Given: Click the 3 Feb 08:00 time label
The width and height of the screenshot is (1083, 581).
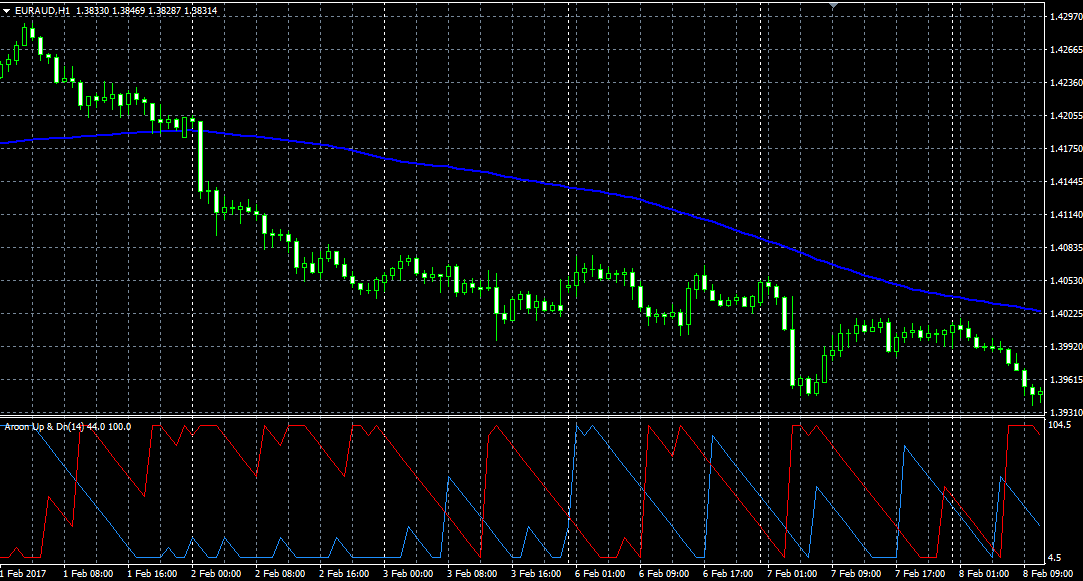Looking at the screenshot, I should pyautogui.click(x=472, y=574).
